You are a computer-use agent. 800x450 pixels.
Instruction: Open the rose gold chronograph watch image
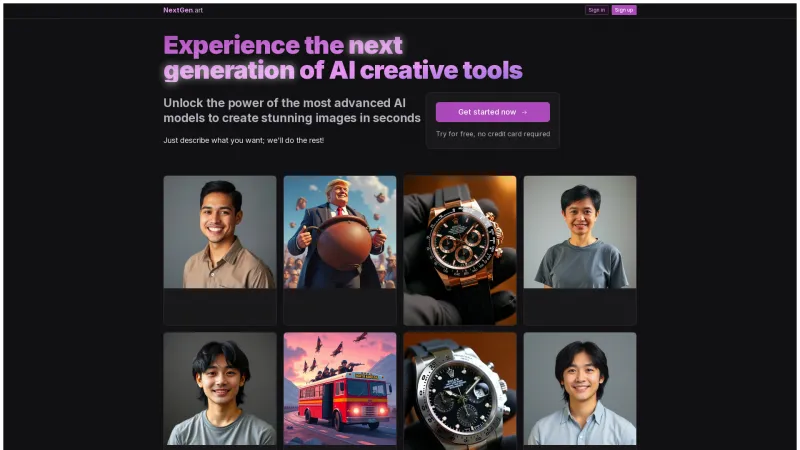pyautogui.click(x=460, y=251)
